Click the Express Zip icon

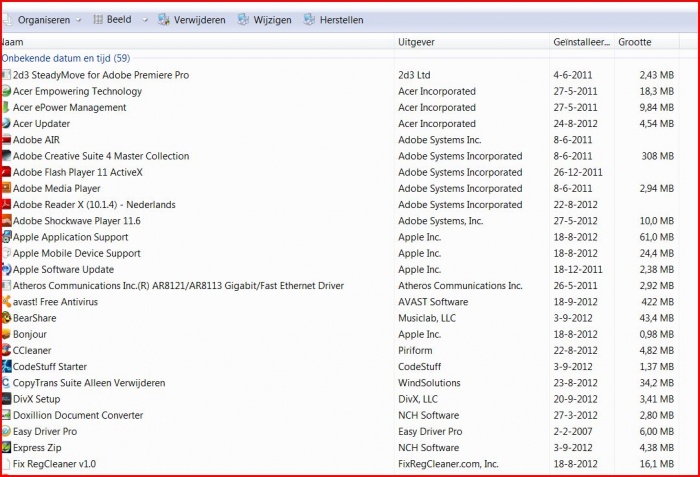(x=6, y=448)
